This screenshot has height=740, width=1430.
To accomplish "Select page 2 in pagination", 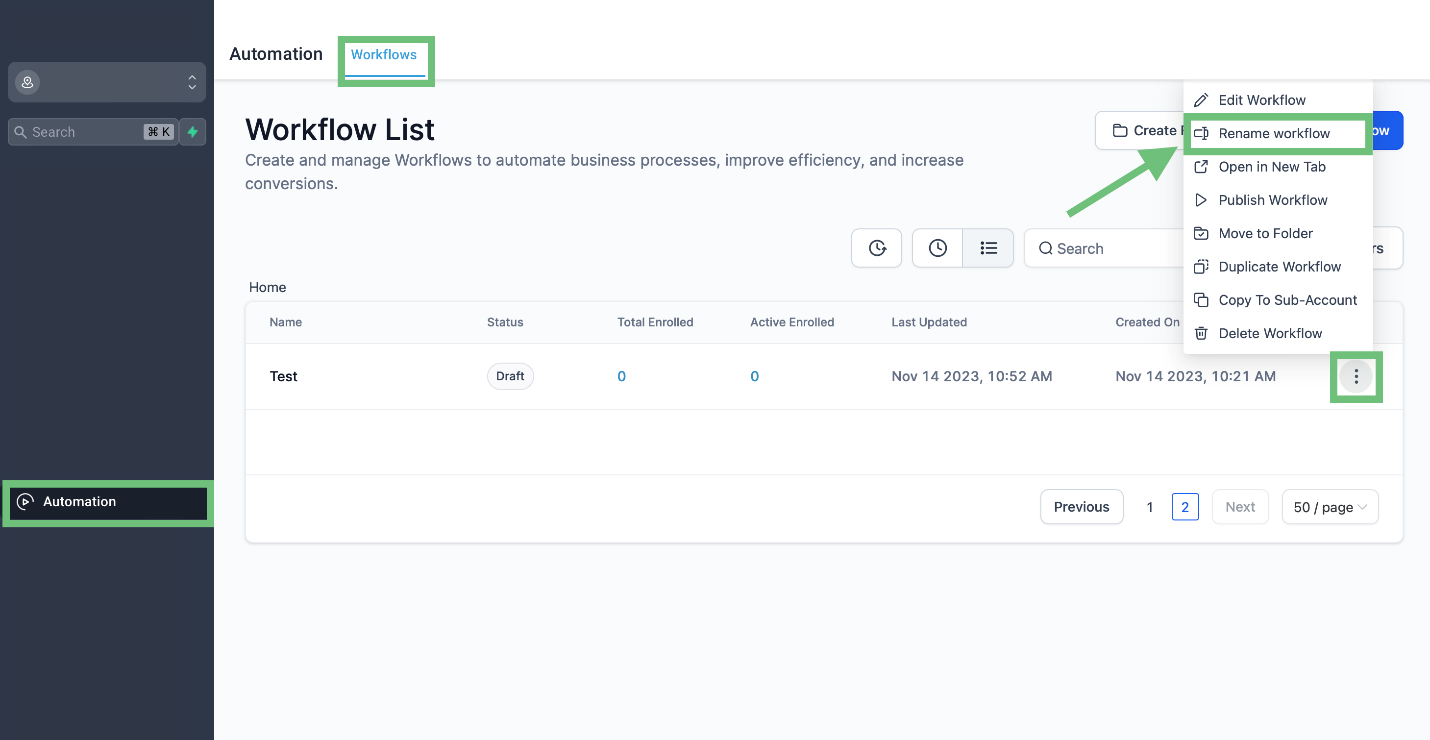I will click(1185, 507).
